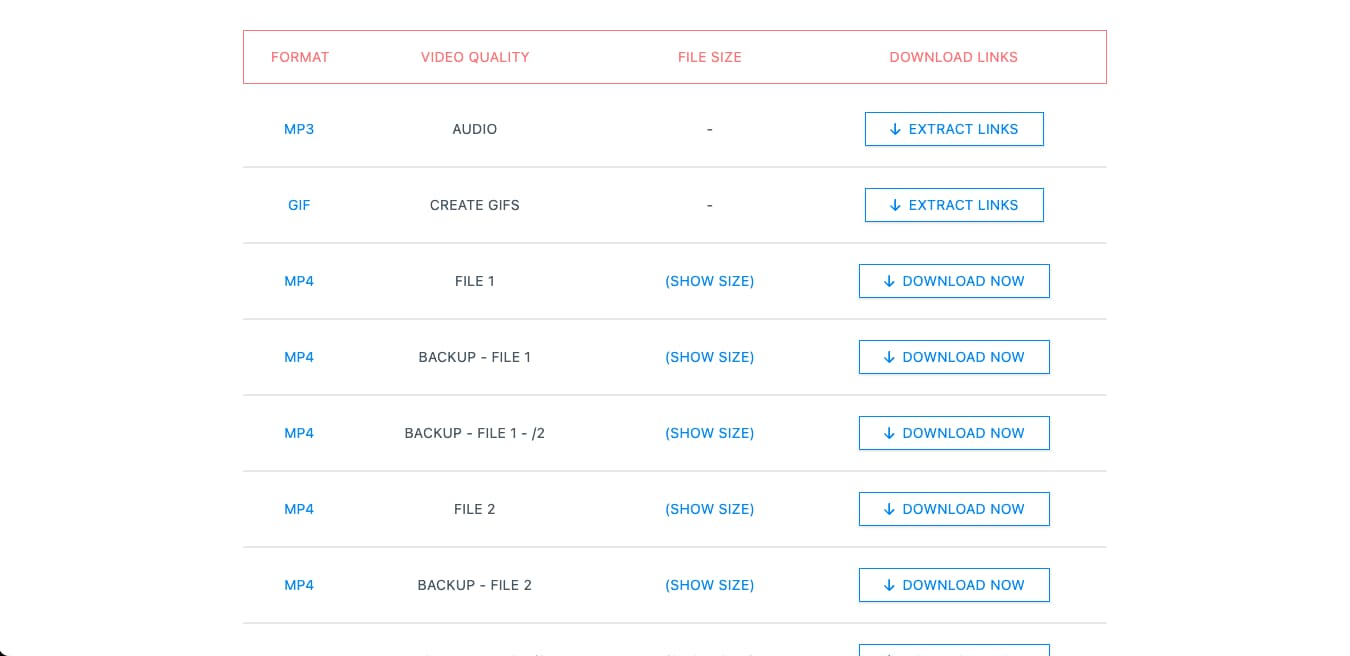Show size of BACKUP - FILE 1
The height and width of the screenshot is (656, 1350).
point(710,357)
